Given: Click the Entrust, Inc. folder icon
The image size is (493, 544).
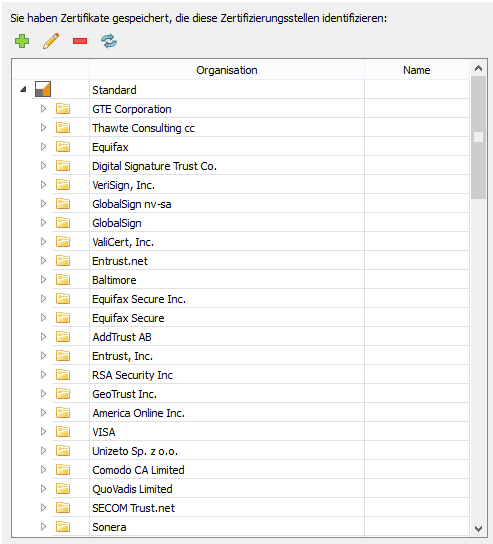Looking at the screenshot, I should point(63,356).
